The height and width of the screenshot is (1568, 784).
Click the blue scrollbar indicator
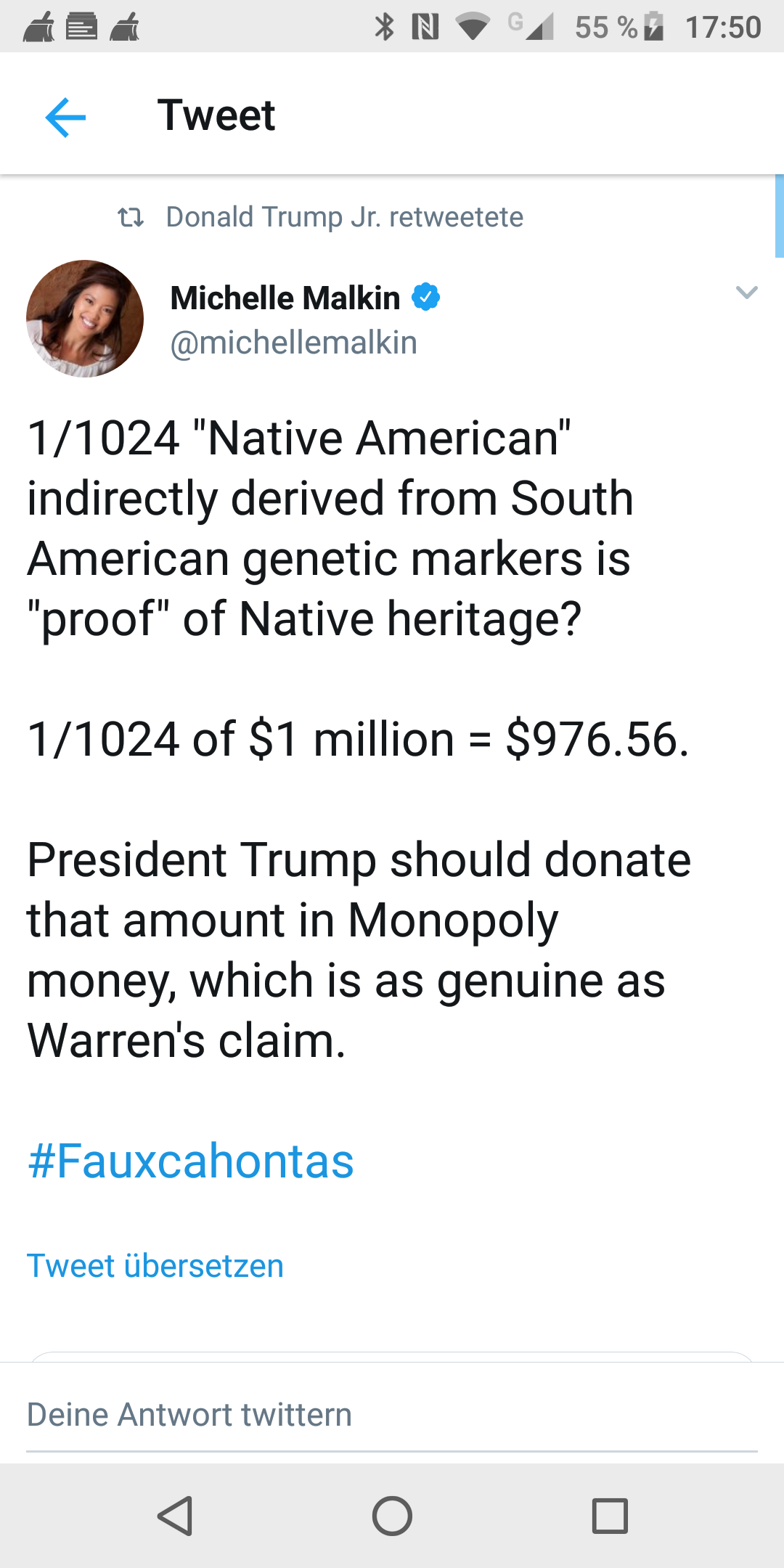(780, 216)
